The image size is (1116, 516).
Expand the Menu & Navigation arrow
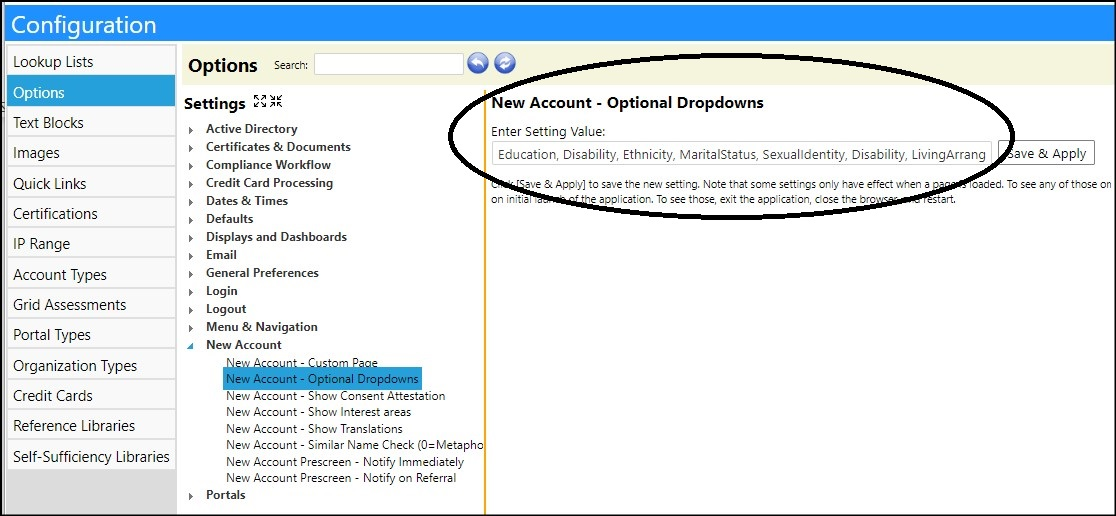tap(191, 328)
